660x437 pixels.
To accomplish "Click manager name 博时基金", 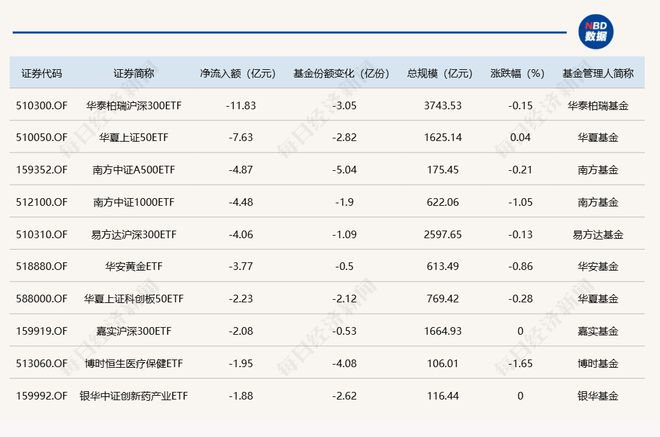I will (598, 363).
